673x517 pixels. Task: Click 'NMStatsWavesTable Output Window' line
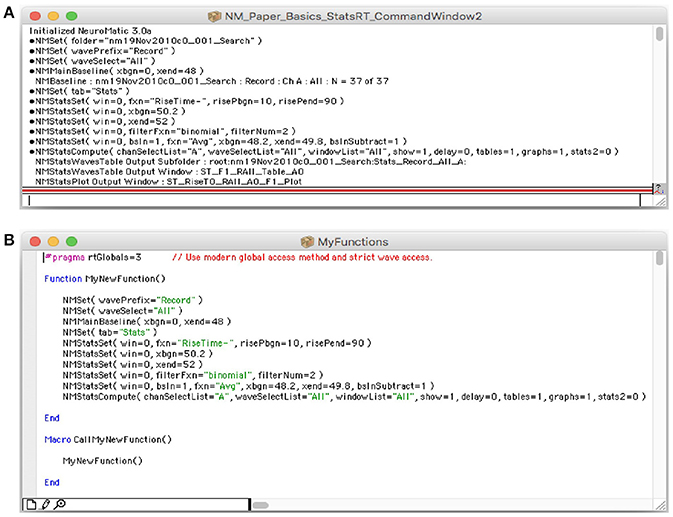[170, 172]
